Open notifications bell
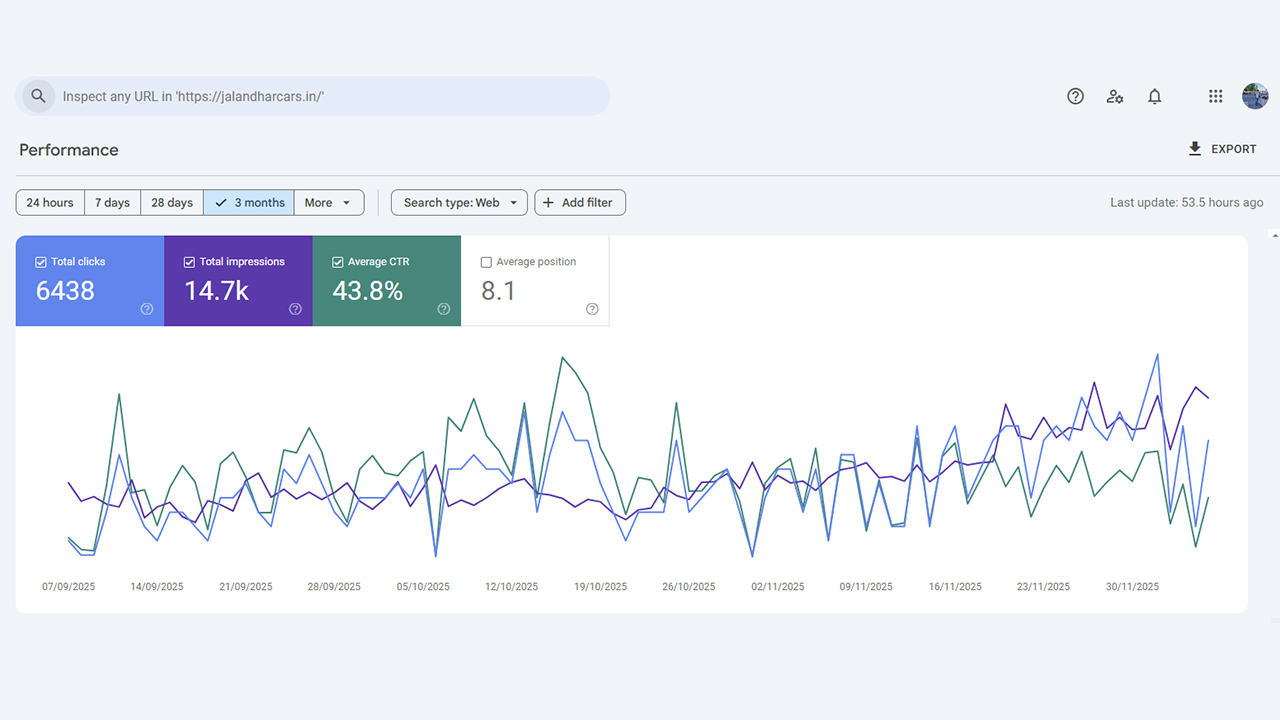Screen dimensions: 1280x720 click(x=1155, y=96)
